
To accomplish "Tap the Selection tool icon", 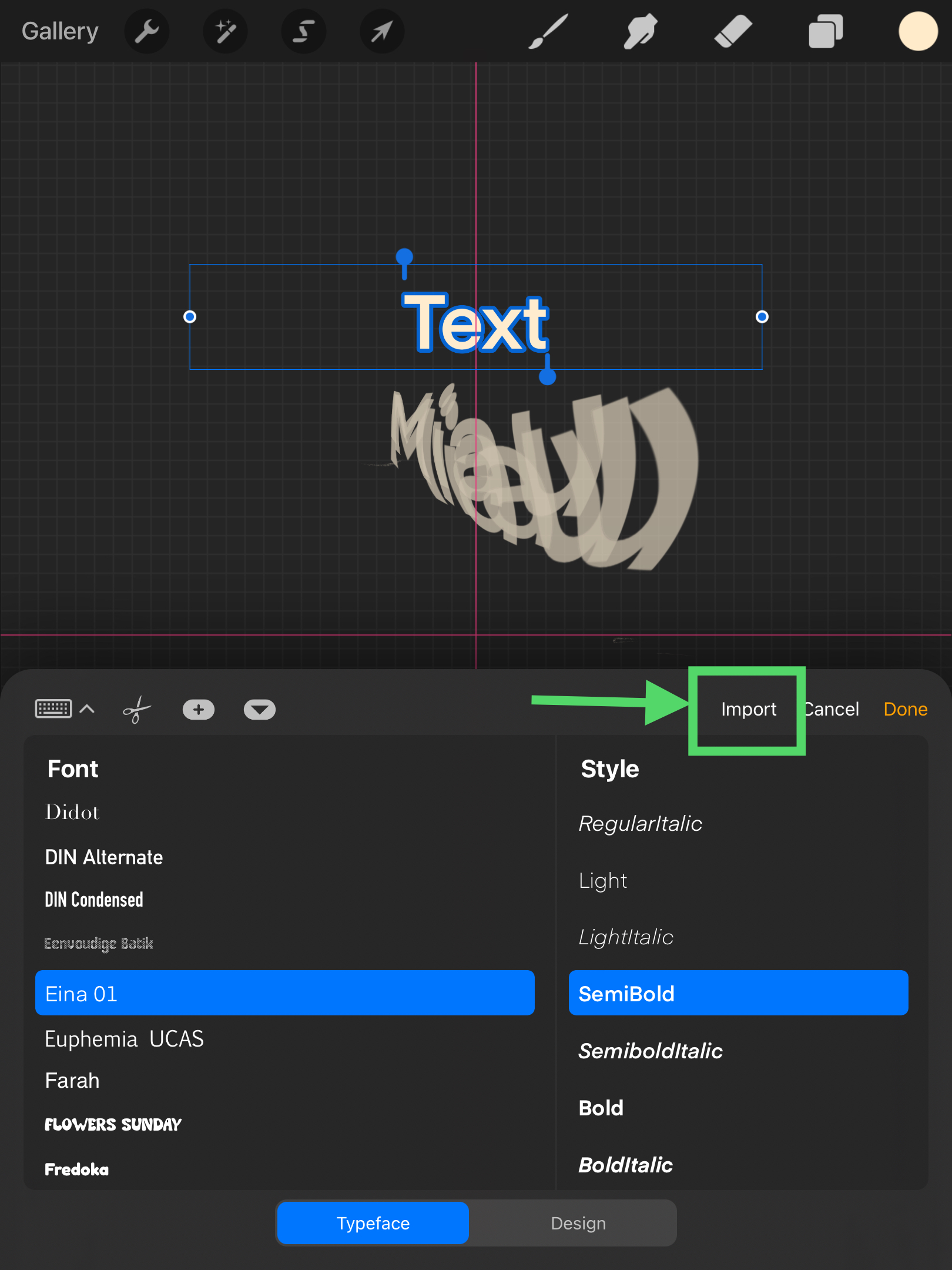I will [303, 32].
